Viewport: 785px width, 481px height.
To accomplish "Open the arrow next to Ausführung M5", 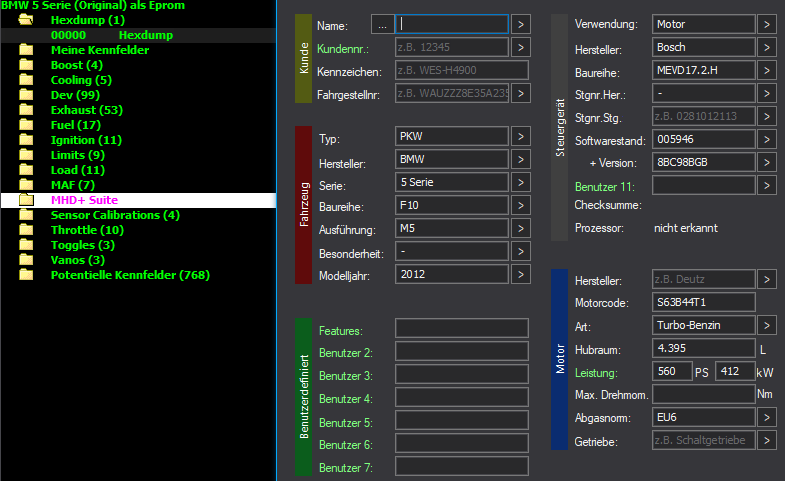I will [x=521, y=229].
